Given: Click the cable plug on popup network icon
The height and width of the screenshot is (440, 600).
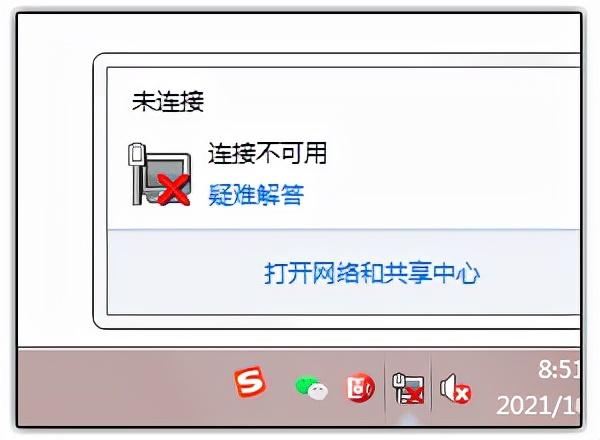Looking at the screenshot, I should [136, 155].
